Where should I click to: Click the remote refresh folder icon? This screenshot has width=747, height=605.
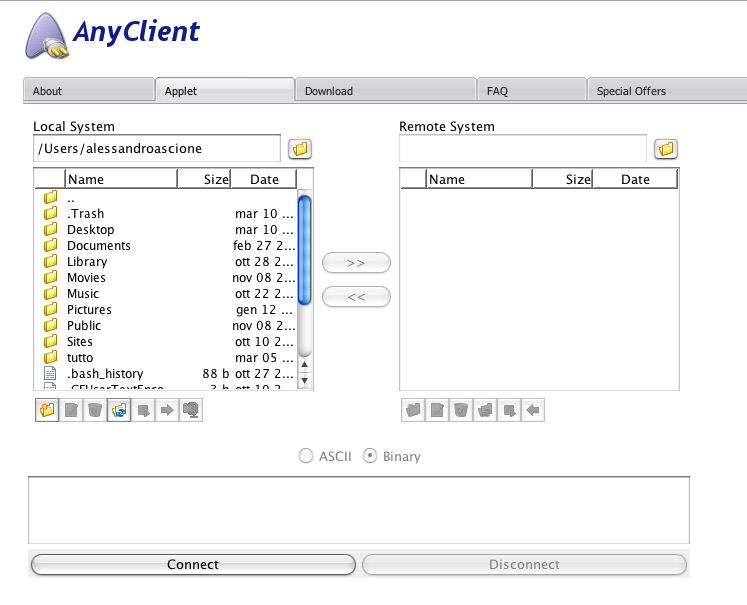tap(485, 410)
